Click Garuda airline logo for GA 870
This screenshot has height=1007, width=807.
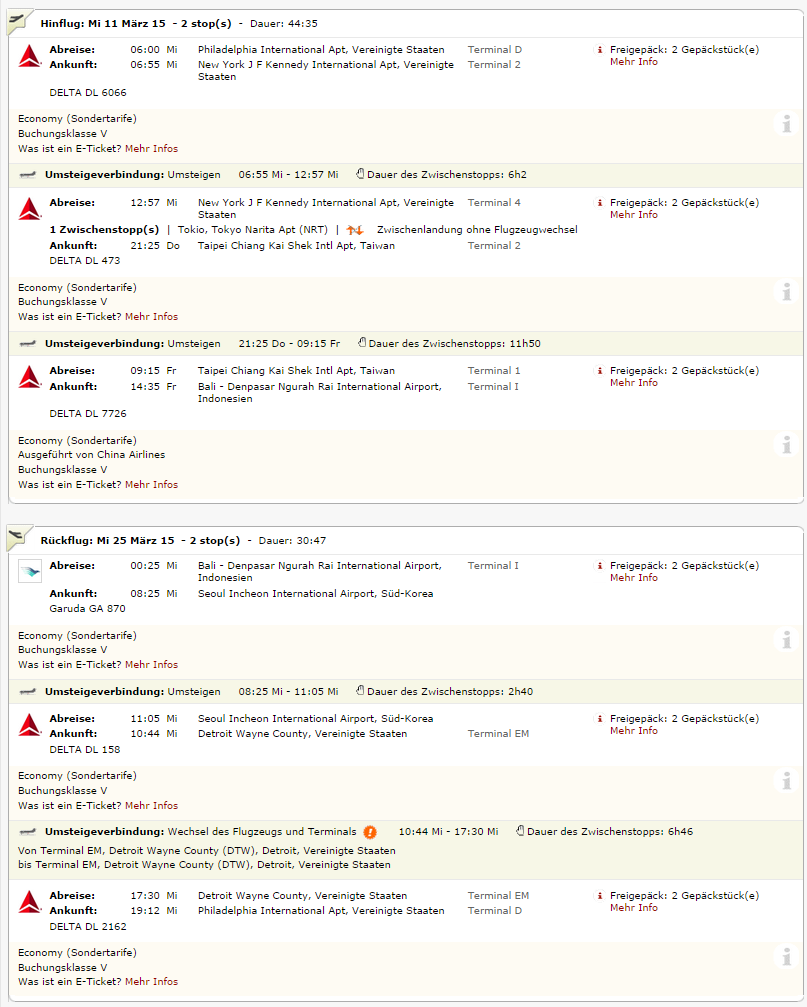[30, 573]
